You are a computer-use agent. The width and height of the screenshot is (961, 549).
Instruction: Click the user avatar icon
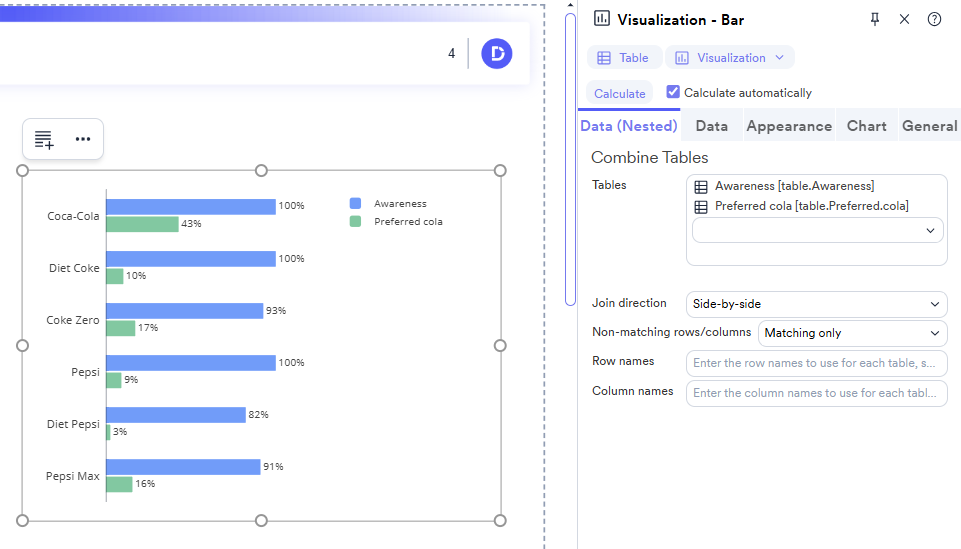coord(496,54)
